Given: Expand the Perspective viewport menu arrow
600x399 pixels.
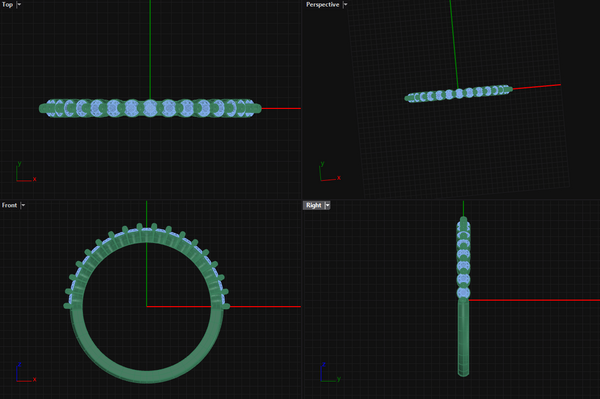Looking at the screenshot, I should pyautogui.click(x=345, y=5).
